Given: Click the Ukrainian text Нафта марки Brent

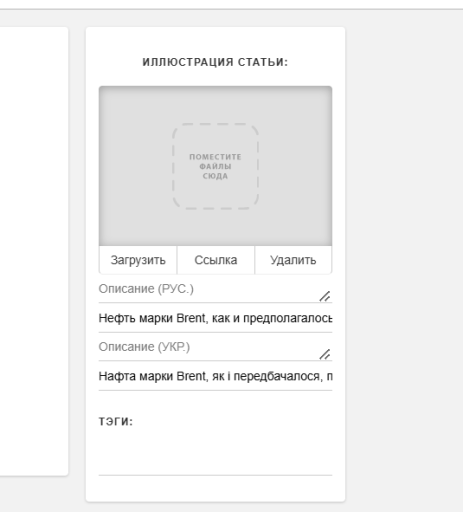Looking at the screenshot, I should pyautogui.click(x=215, y=376).
